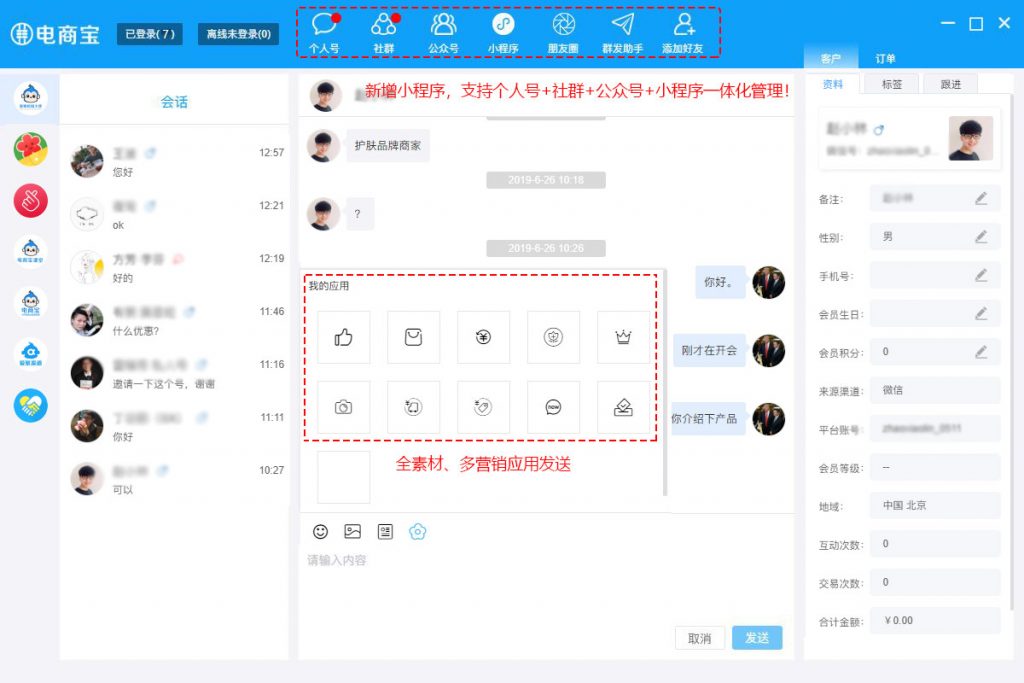
Task: Open the camera app in 我的应用
Action: click(x=344, y=407)
